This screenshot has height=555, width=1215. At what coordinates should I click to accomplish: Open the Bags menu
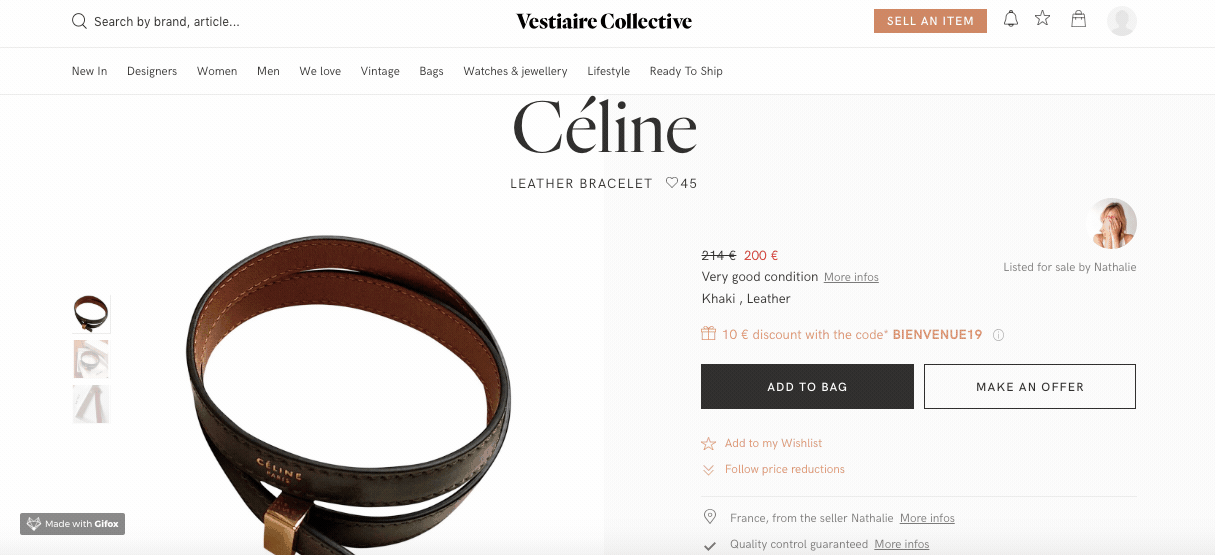[x=431, y=71]
